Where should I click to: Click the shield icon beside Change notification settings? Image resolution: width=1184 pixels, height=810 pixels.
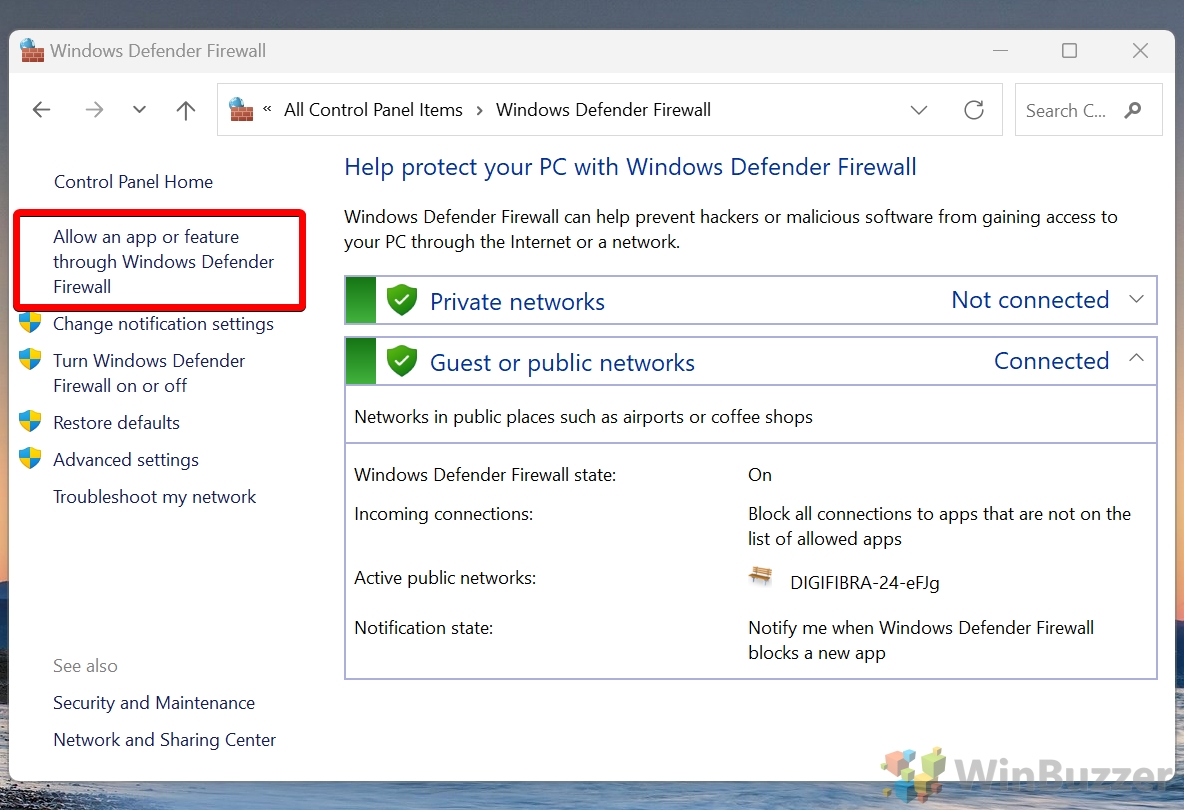(x=30, y=322)
